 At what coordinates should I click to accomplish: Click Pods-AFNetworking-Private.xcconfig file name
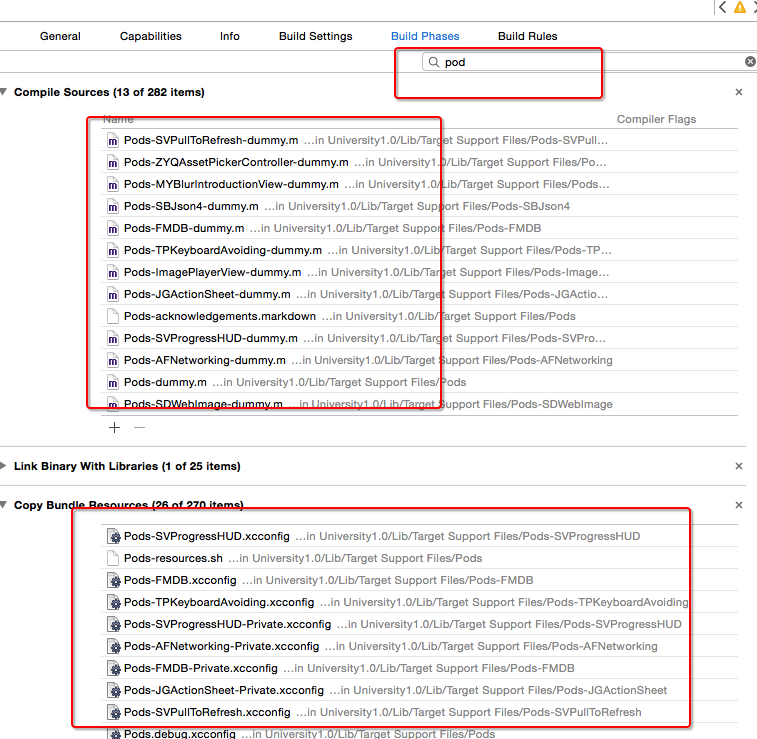[x=222, y=646]
